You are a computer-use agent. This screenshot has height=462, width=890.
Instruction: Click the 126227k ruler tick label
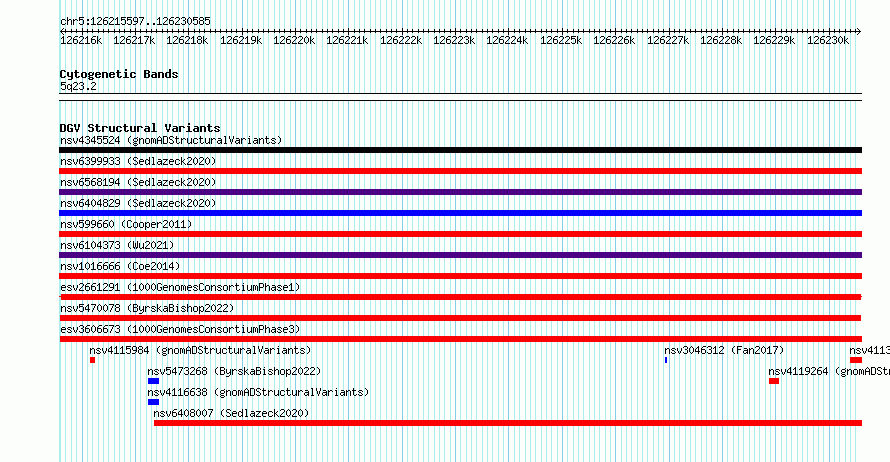tap(668, 40)
